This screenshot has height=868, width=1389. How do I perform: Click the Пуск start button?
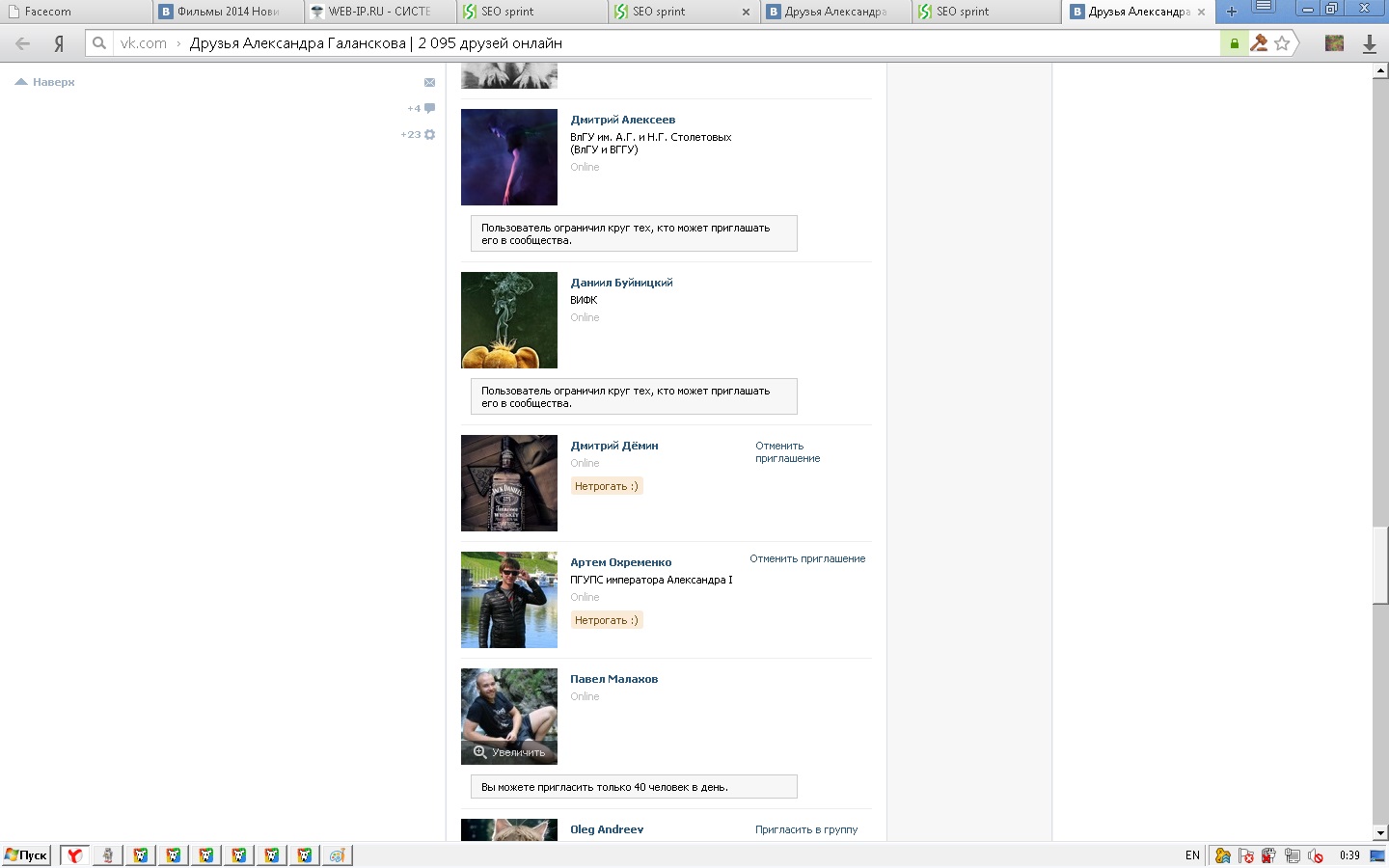tap(26, 854)
